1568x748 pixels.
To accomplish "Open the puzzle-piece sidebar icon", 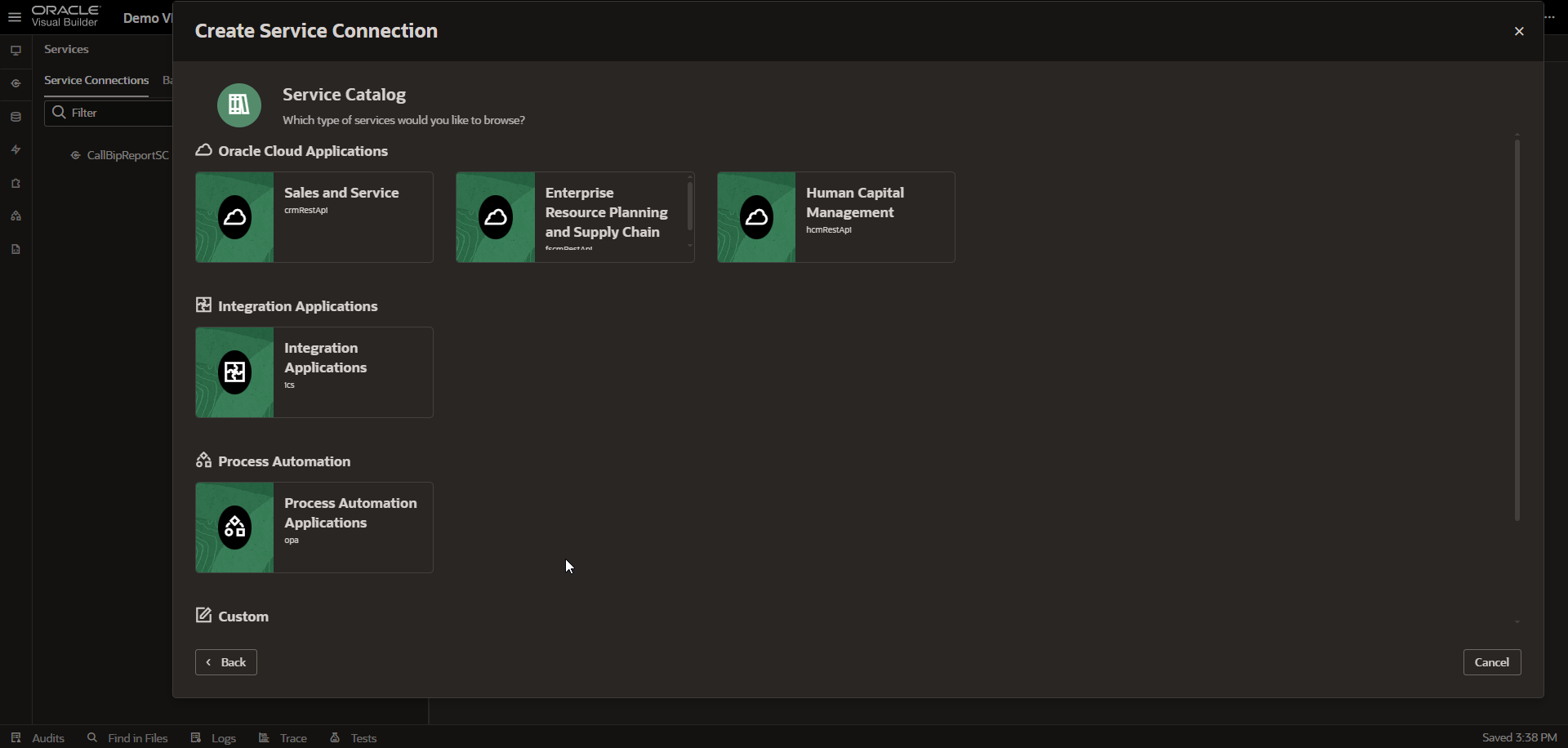I will pyautogui.click(x=16, y=184).
